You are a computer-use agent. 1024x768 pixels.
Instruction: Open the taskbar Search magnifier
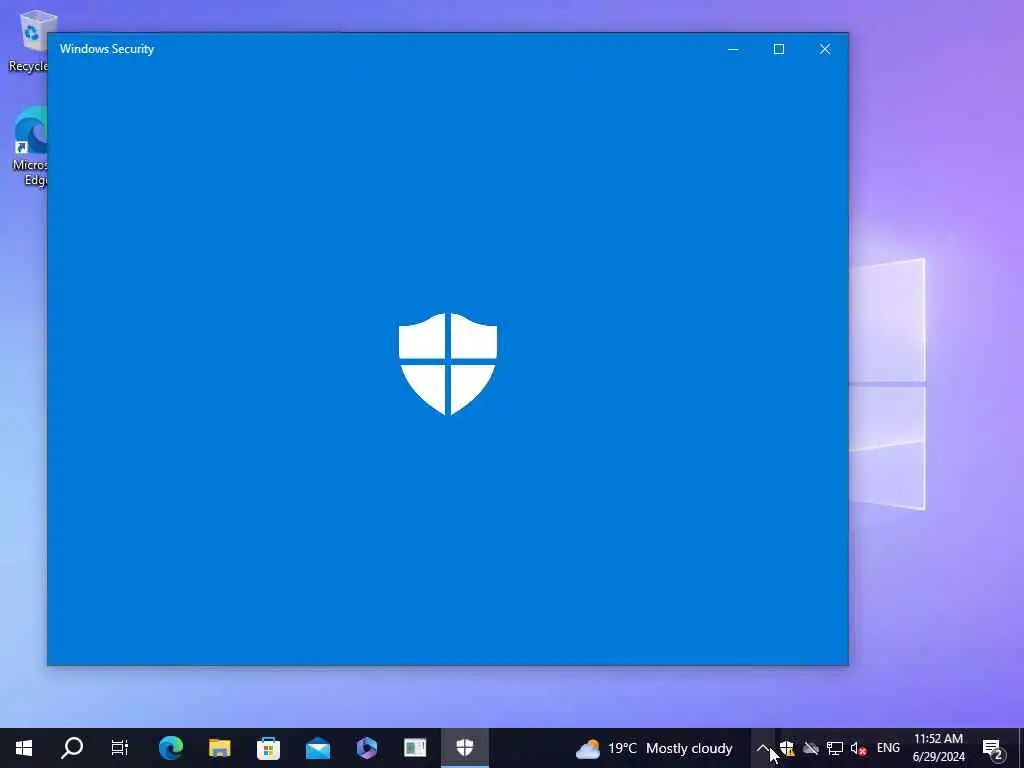coord(72,748)
